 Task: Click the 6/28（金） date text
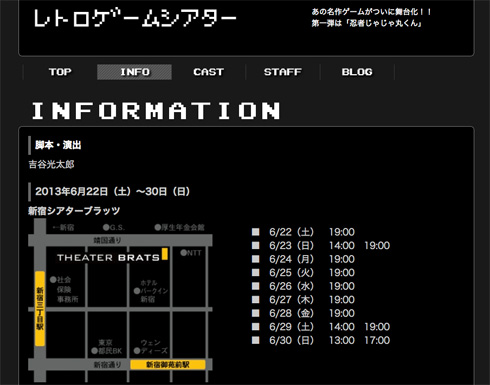pos(292,313)
